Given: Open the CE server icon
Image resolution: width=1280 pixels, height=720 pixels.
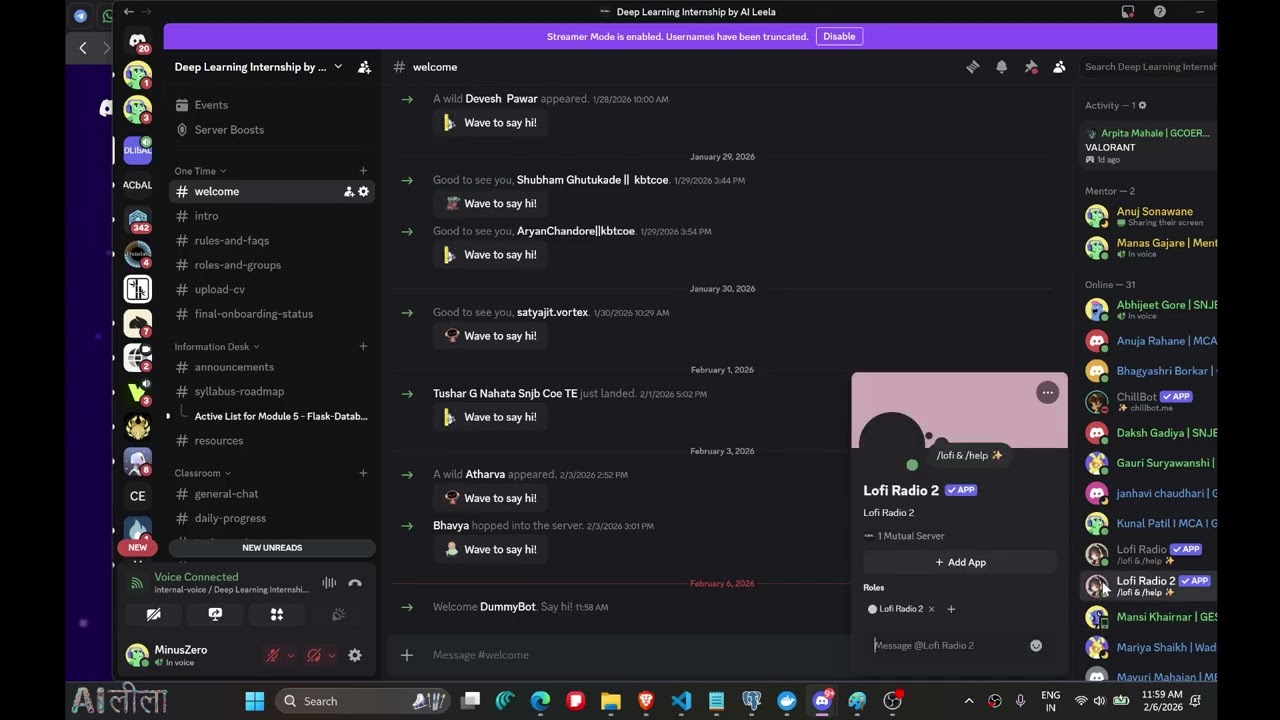Looking at the screenshot, I should point(137,496).
